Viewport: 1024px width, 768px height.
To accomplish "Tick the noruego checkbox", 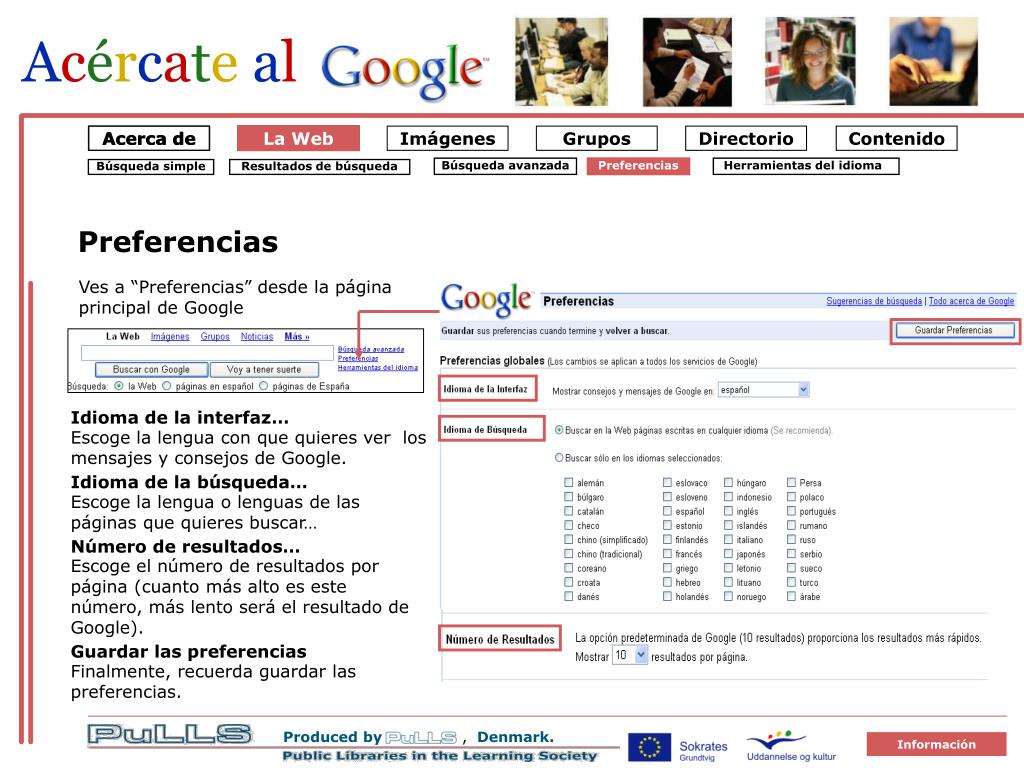I will click(728, 596).
